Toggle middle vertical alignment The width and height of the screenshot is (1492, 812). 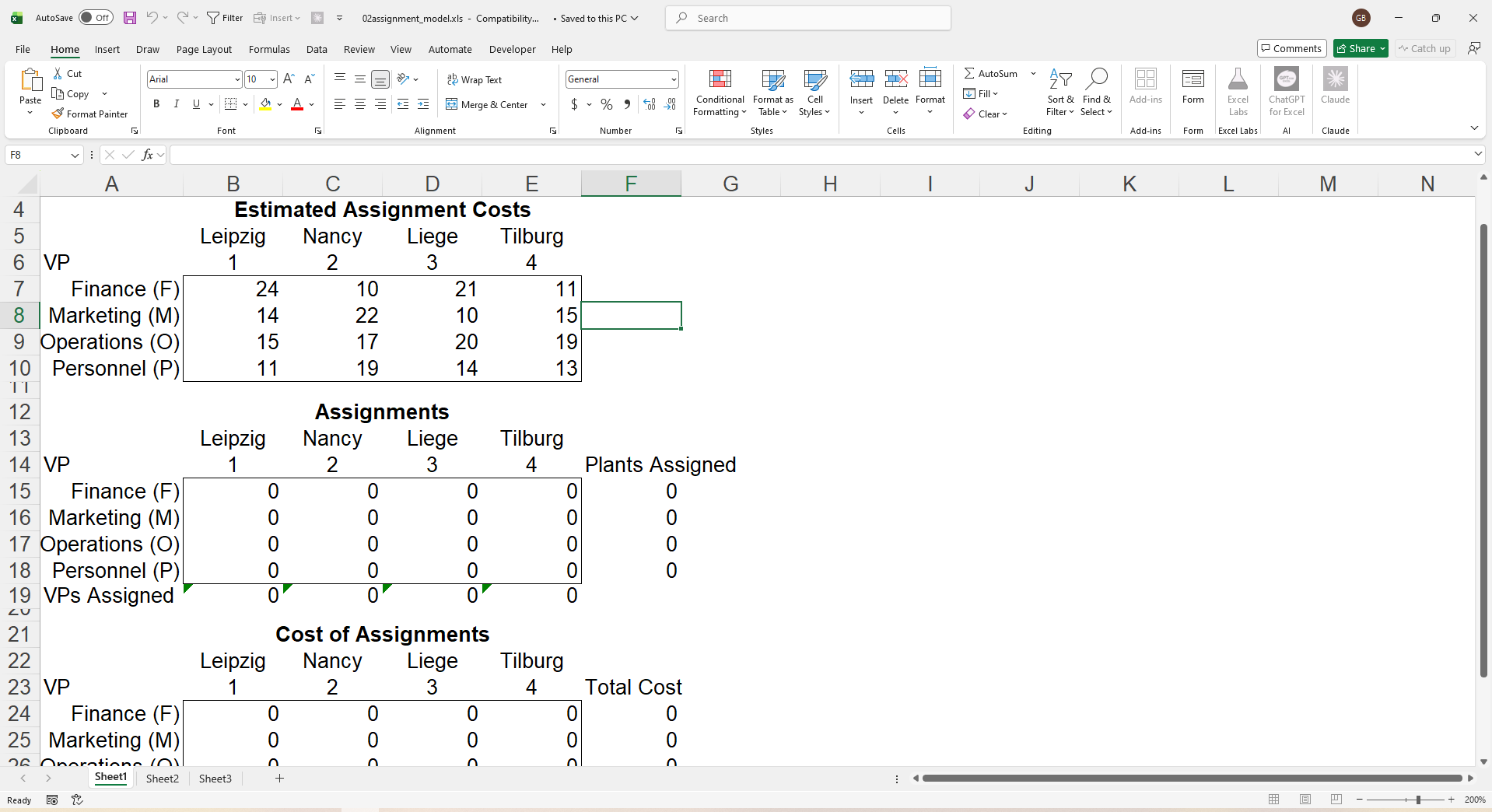click(360, 79)
